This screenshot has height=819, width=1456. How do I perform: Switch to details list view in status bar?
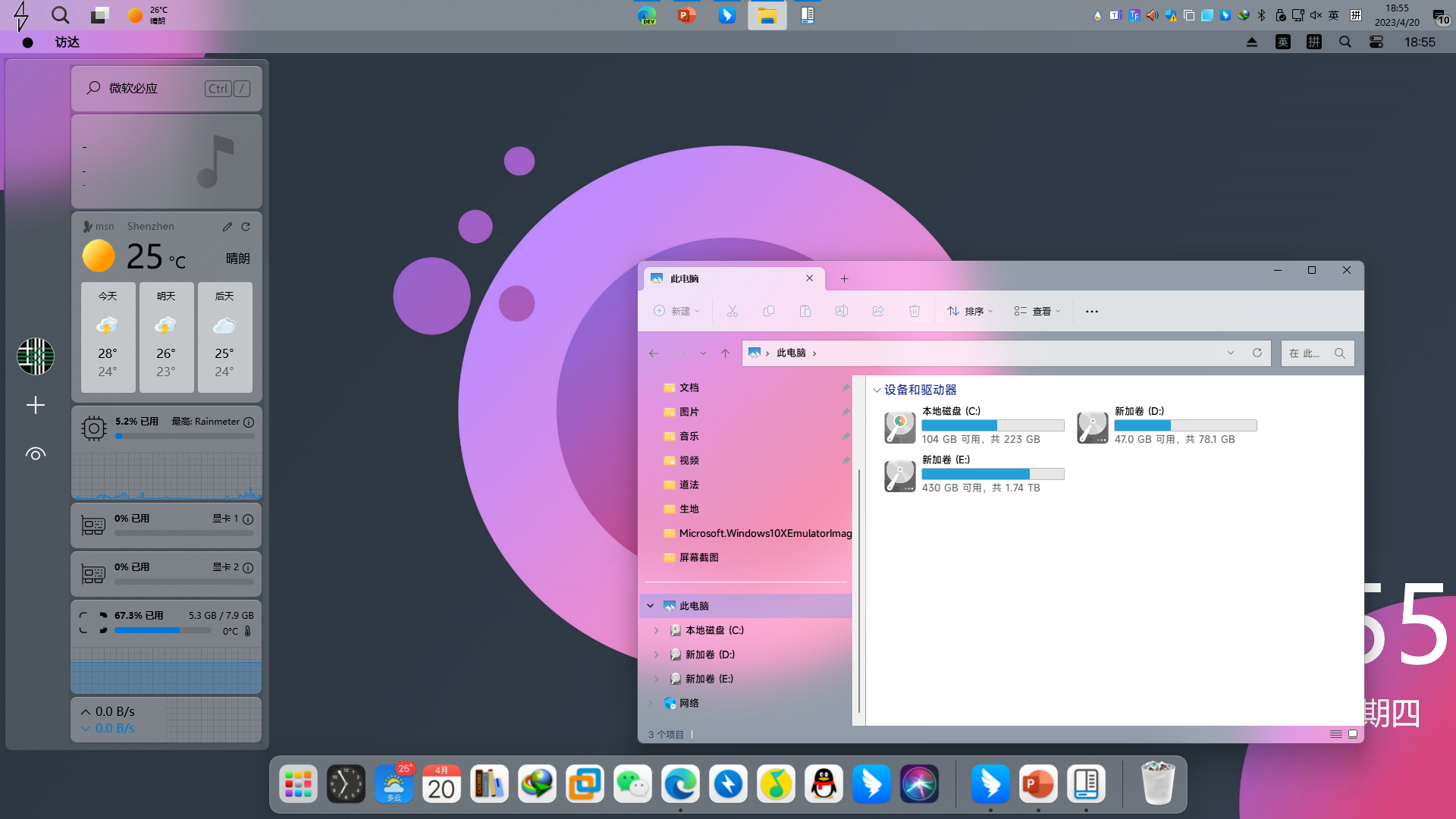[x=1336, y=734]
